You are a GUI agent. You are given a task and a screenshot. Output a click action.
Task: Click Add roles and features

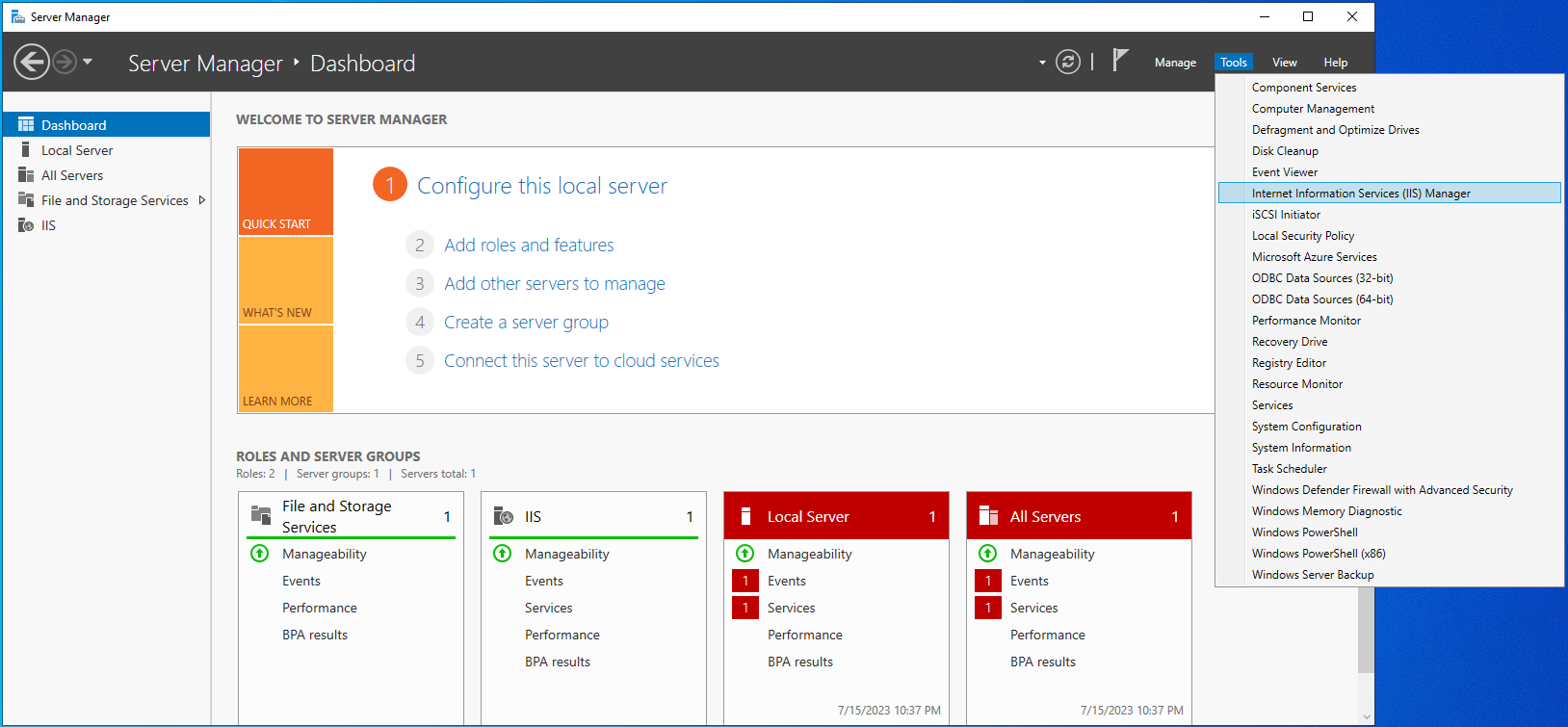pos(529,246)
